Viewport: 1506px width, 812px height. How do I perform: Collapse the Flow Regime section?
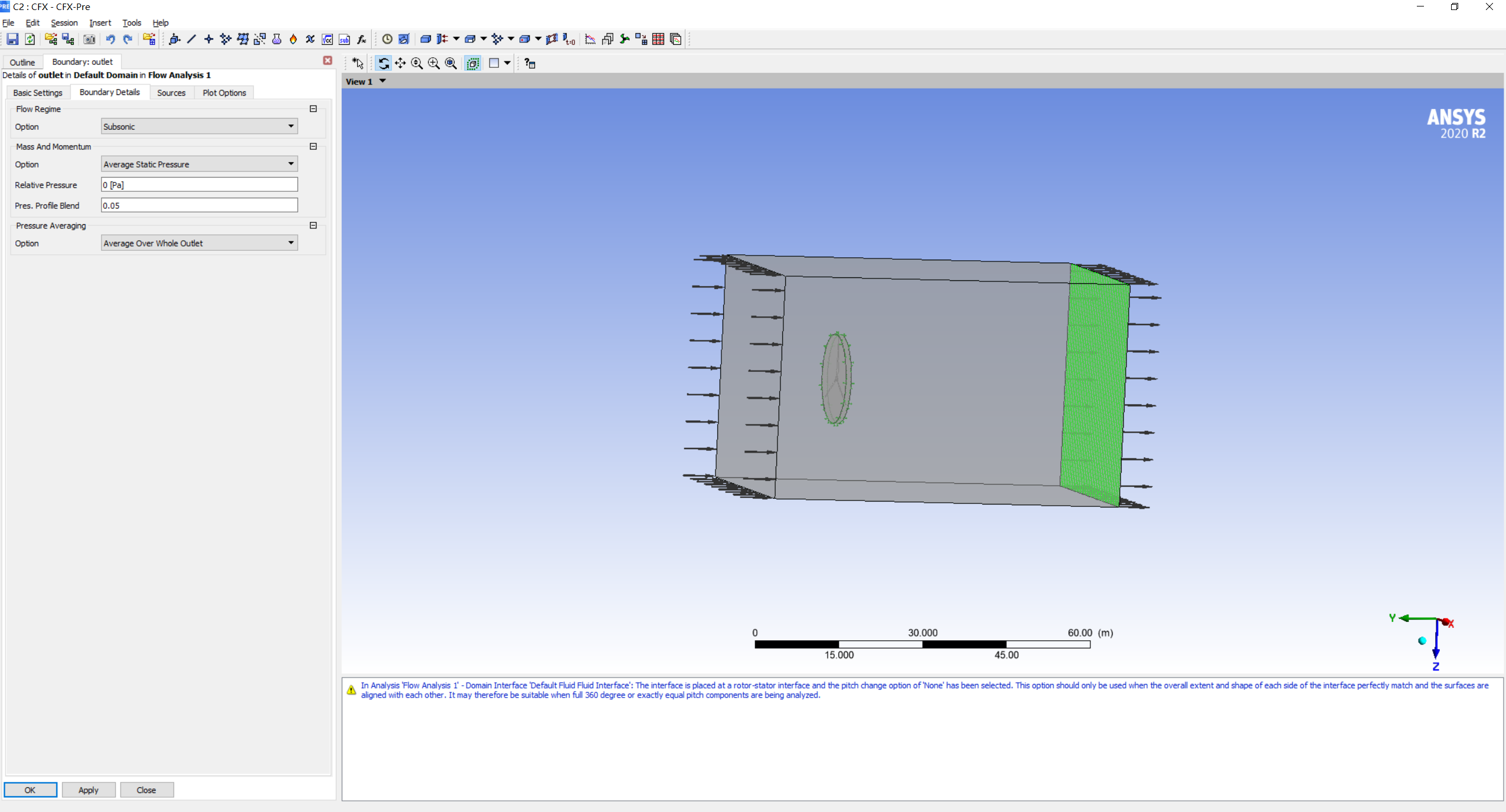(x=313, y=109)
